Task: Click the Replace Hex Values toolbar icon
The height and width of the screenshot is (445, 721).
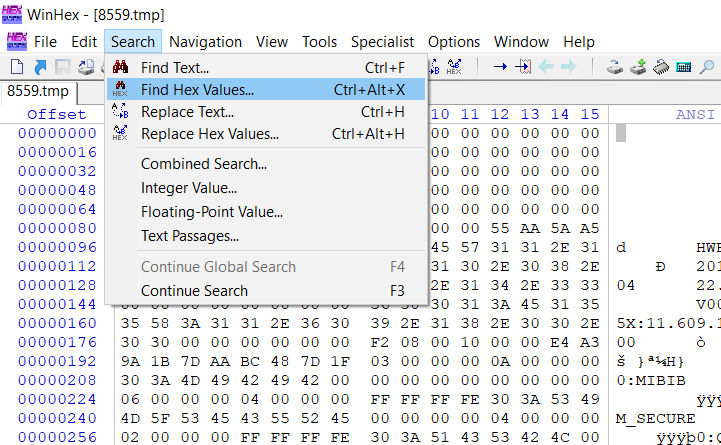Action: [454, 67]
